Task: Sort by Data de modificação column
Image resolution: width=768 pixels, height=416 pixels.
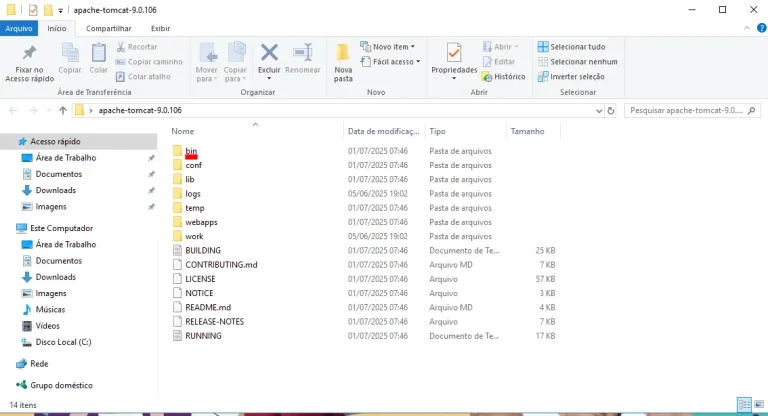Action: 384,131
